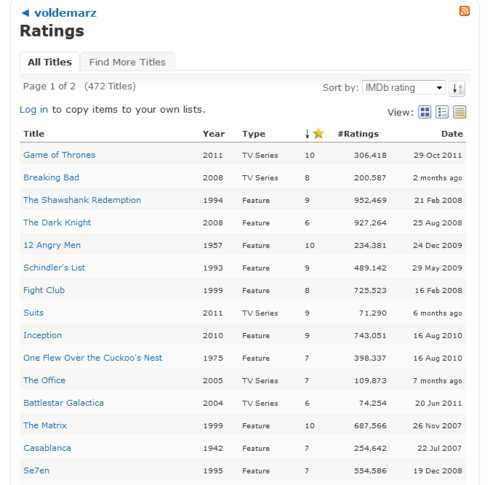490x485 pixels.
Task: Click the back arrow beside voldemarz
Action: (x=25, y=13)
